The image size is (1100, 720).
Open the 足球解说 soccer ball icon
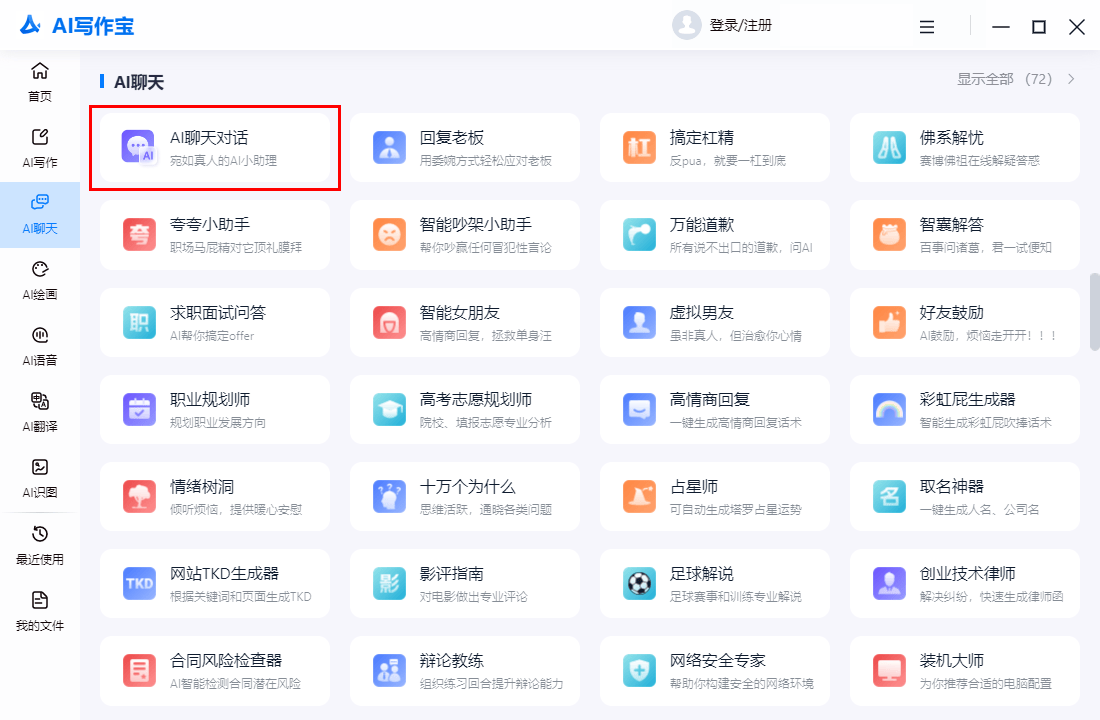pyautogui.click(x=639, y=583)
